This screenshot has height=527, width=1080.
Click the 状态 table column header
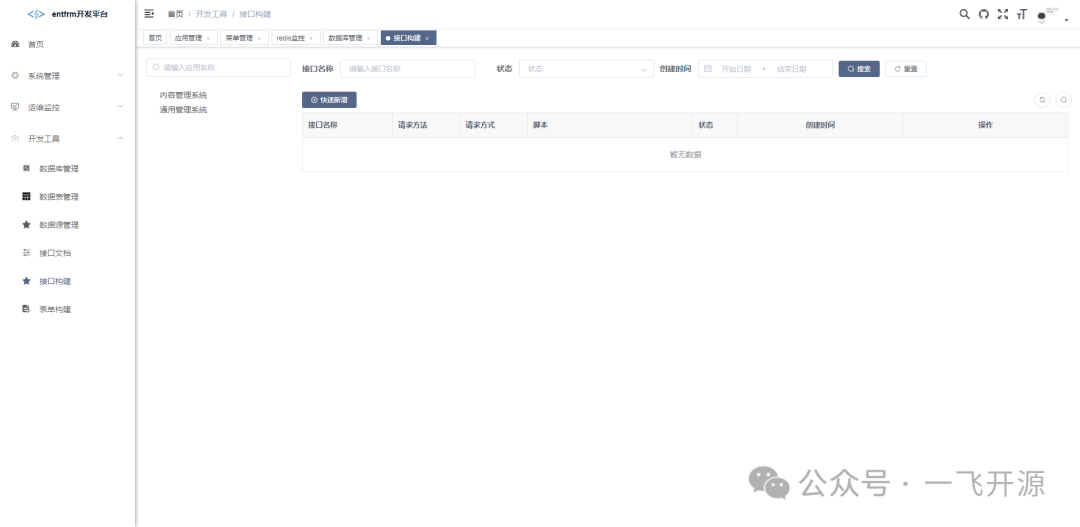(x=715, y=125)
